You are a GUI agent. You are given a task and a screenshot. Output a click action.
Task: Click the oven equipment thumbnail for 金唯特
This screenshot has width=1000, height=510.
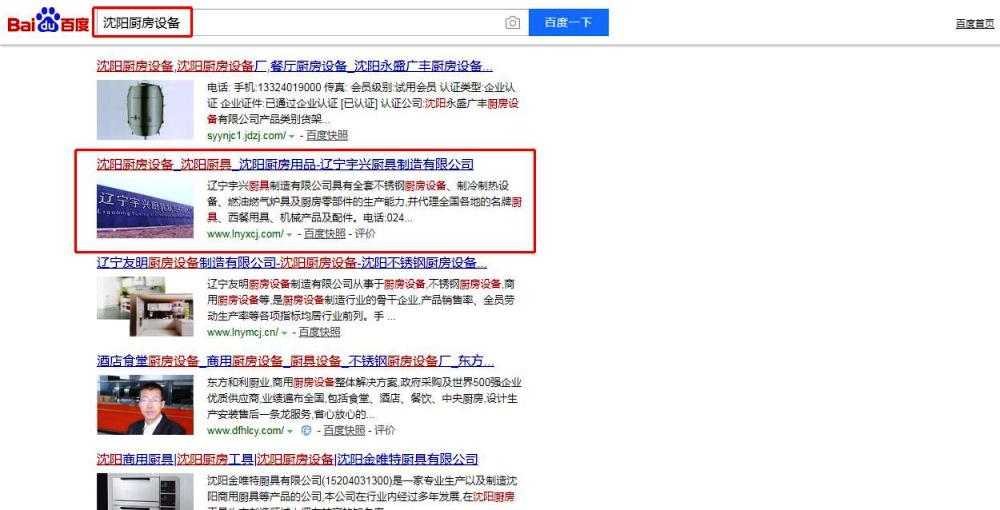coord(145,492)
